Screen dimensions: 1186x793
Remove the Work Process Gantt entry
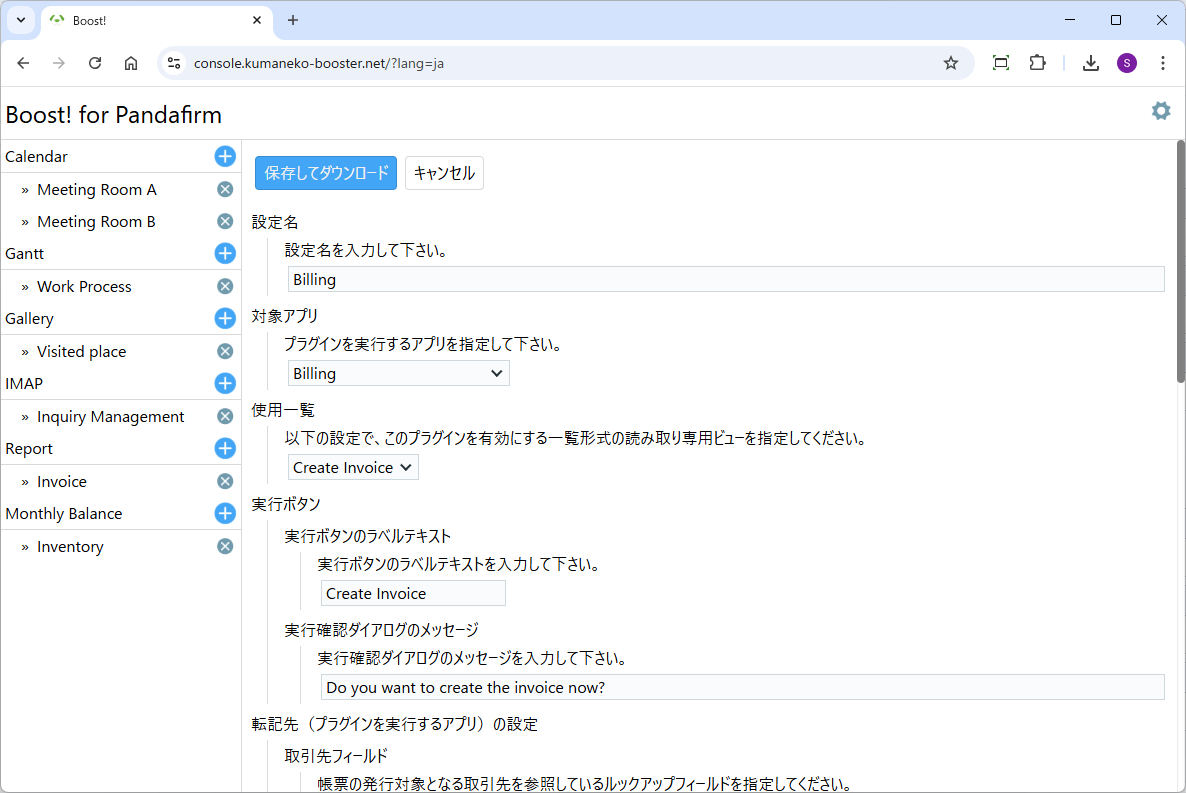[225, 286]
